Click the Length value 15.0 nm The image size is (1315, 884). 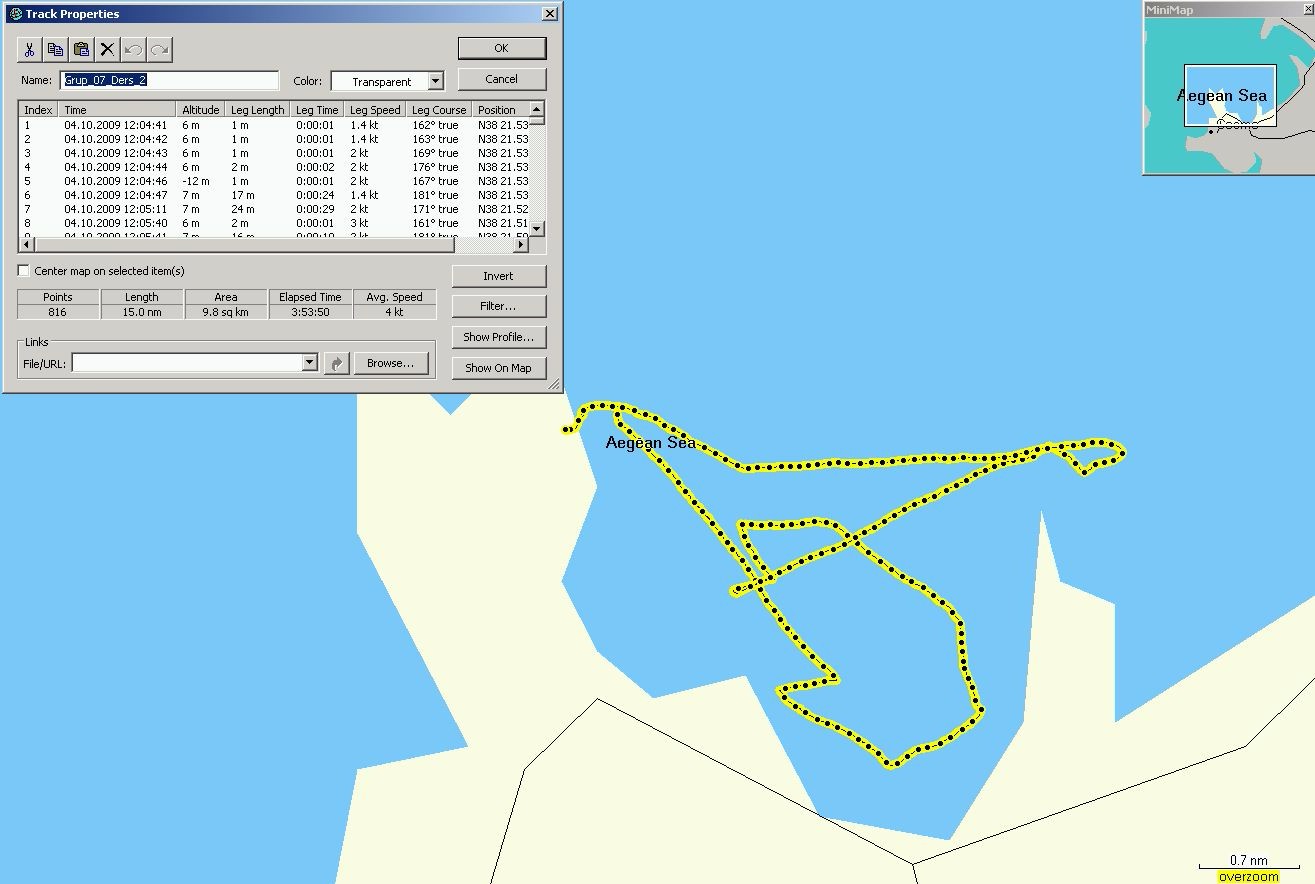pos(142,312)
